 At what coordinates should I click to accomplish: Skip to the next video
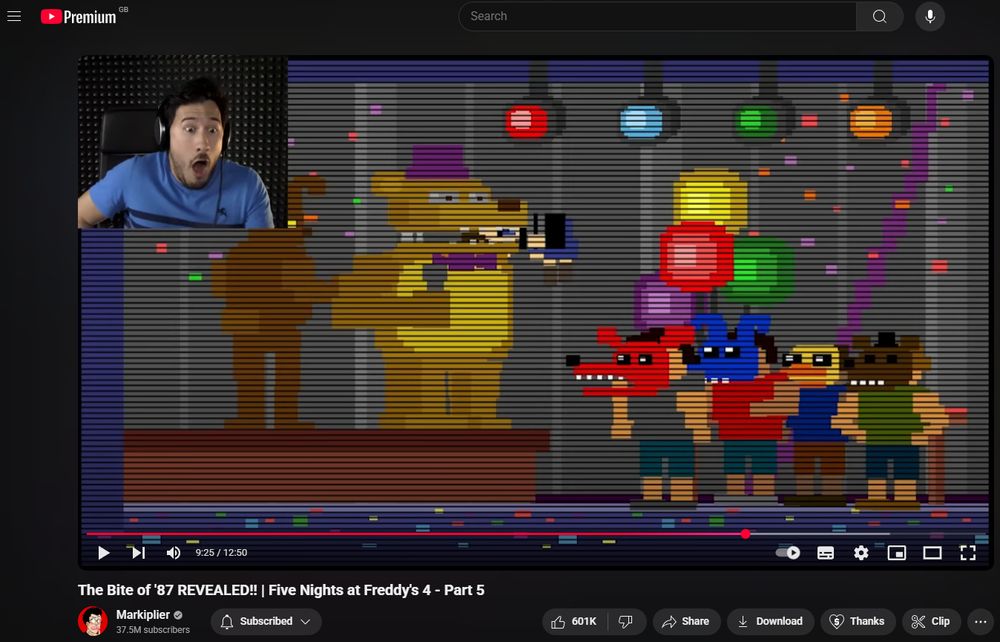click(x=138, y=553)
